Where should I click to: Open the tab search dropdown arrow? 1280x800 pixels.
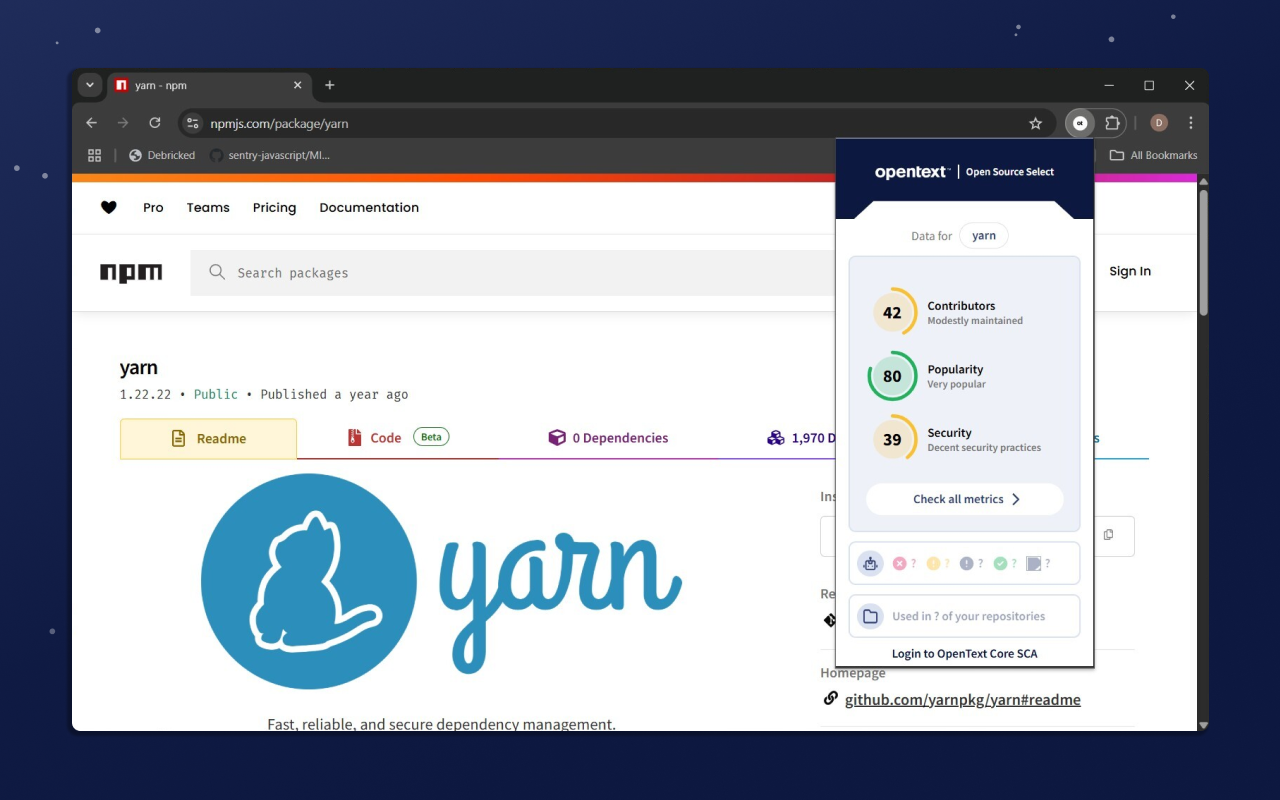coord(90,85)
